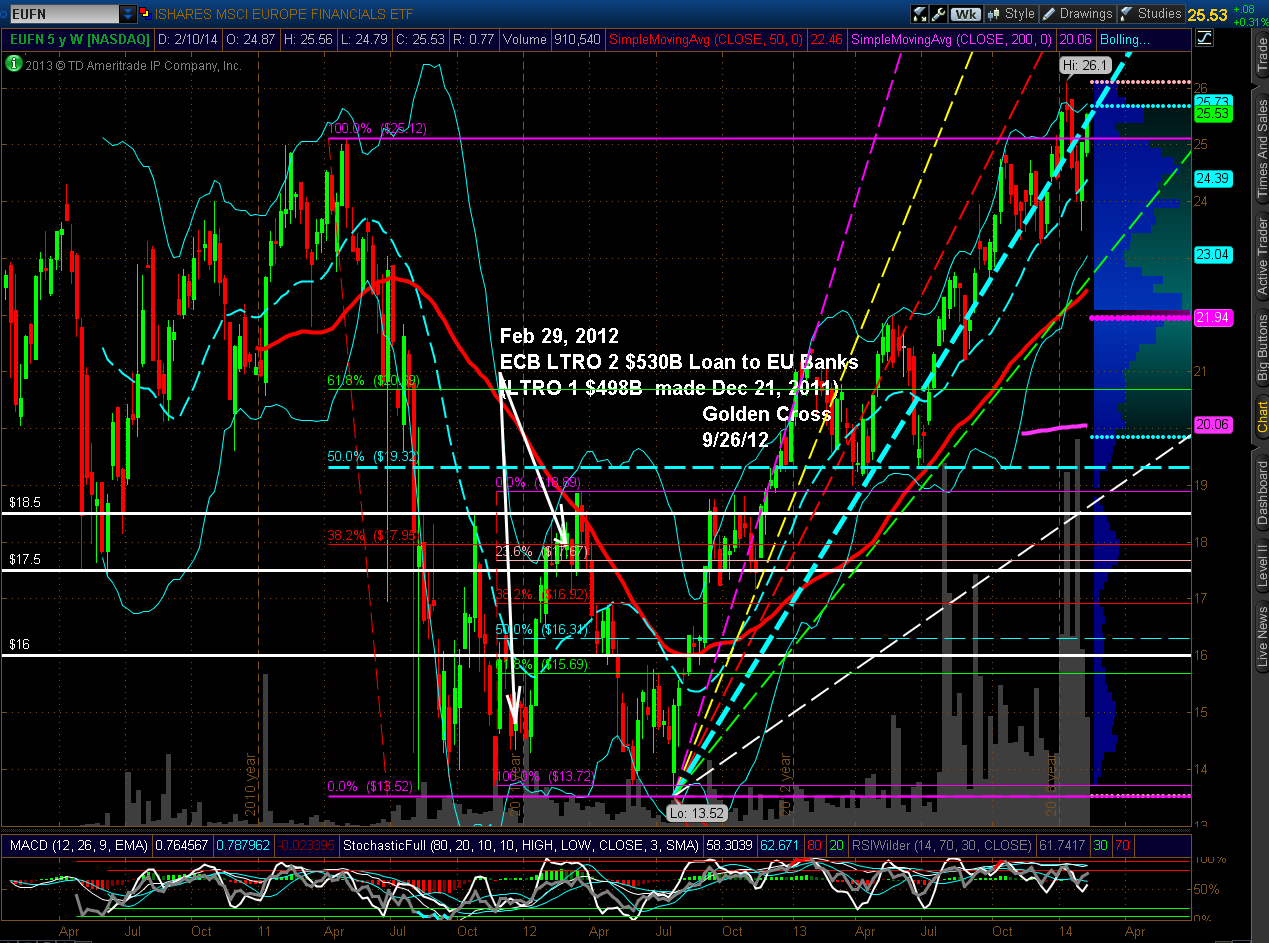Image resolution: width=1269 pixels, height=943 pixels.
Task: Click the candlestick Style icon button
Action: click(1012, 14)
